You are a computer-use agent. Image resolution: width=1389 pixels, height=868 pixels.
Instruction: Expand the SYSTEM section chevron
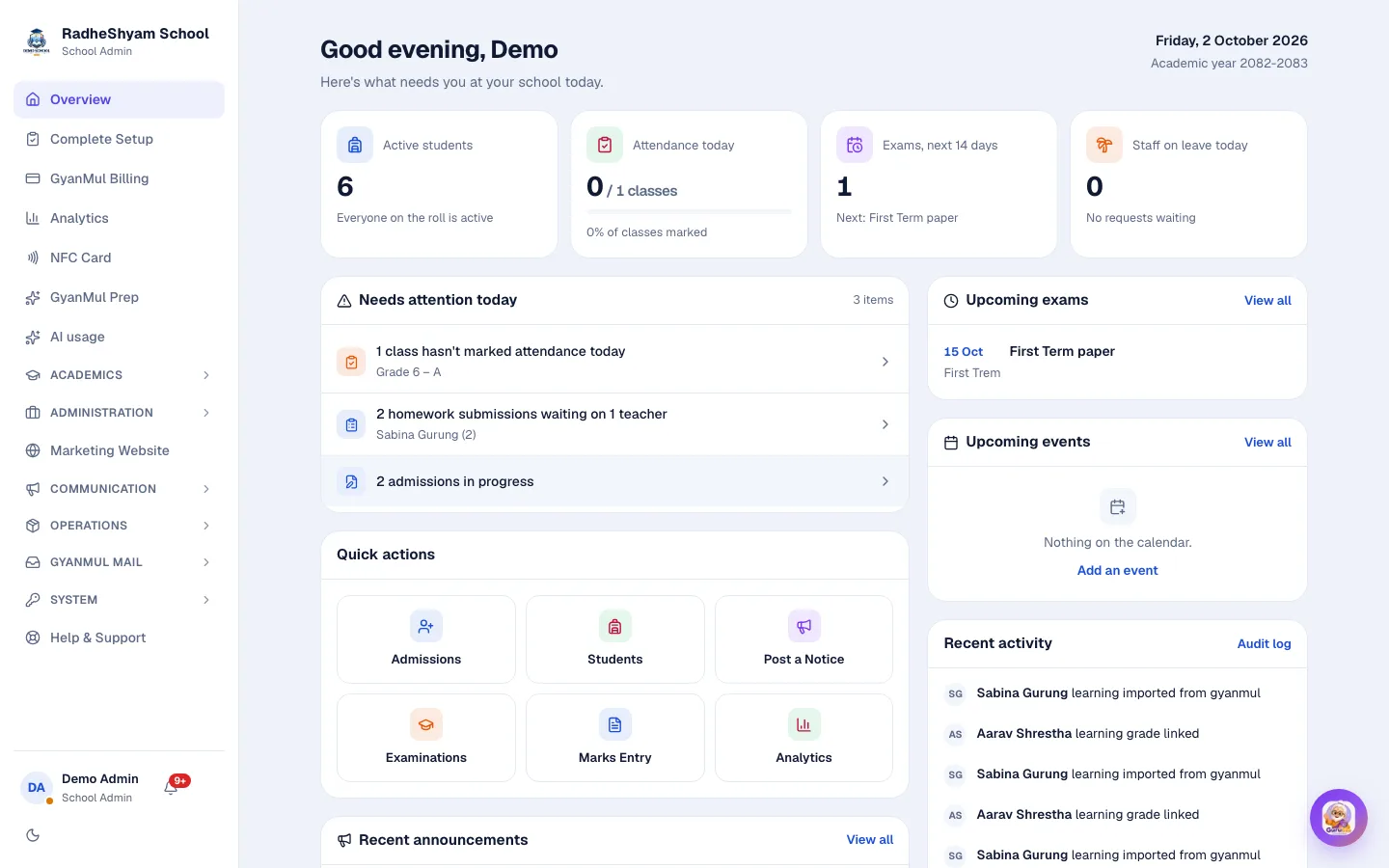coord(206,600)
